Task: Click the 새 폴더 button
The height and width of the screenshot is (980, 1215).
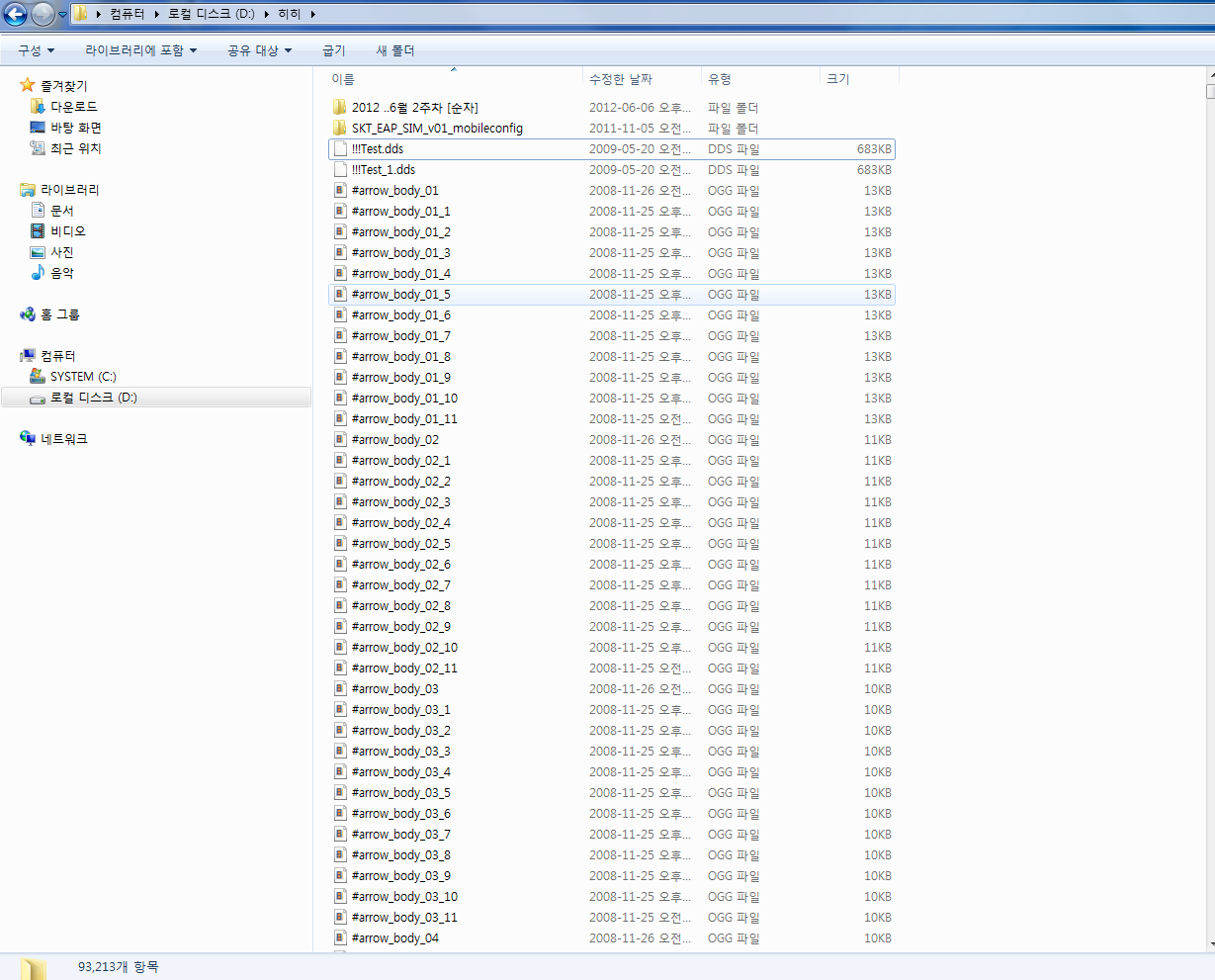Action: point(395,50)
